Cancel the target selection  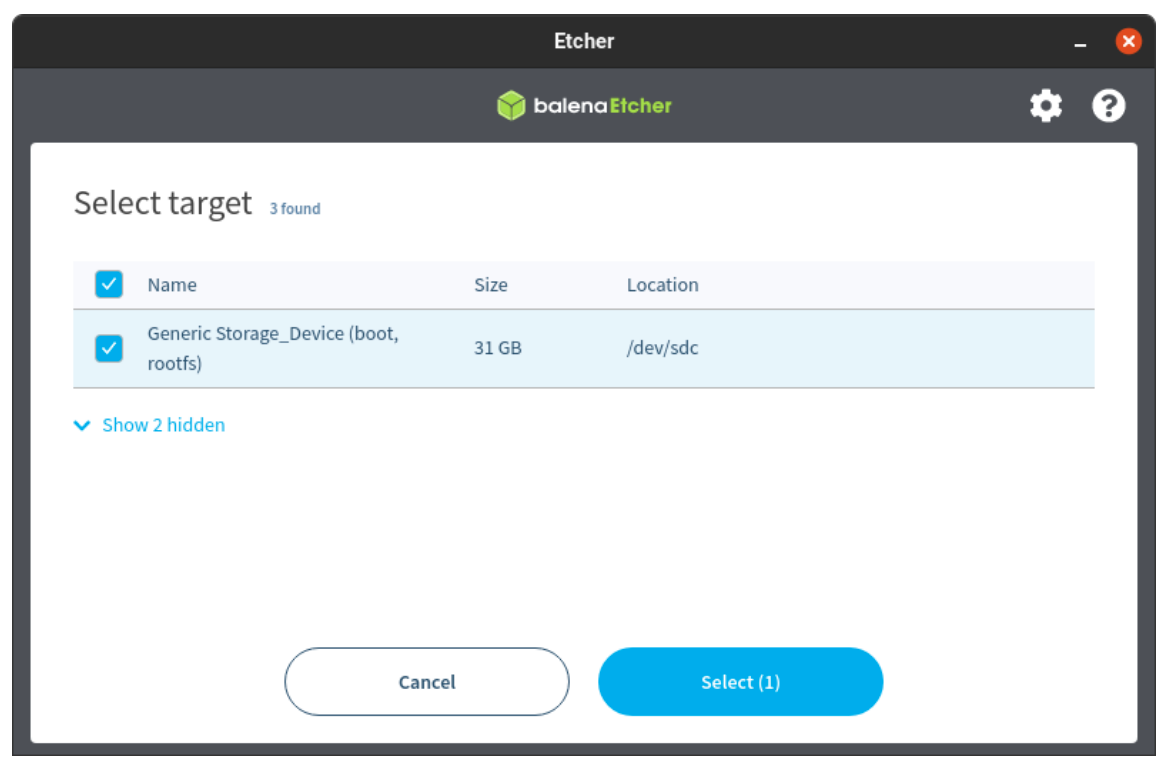pyautogui.click(x=427, y=682)
